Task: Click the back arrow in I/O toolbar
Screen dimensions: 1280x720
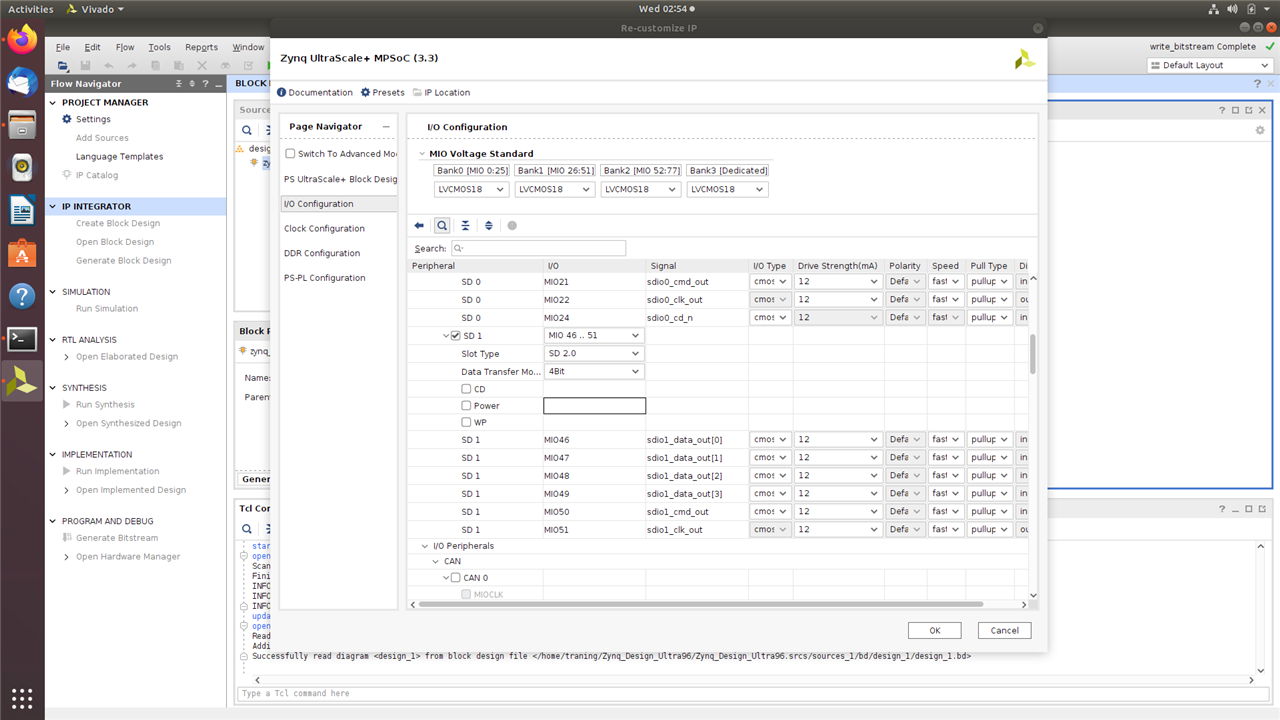Action: [x=419, y=226]
